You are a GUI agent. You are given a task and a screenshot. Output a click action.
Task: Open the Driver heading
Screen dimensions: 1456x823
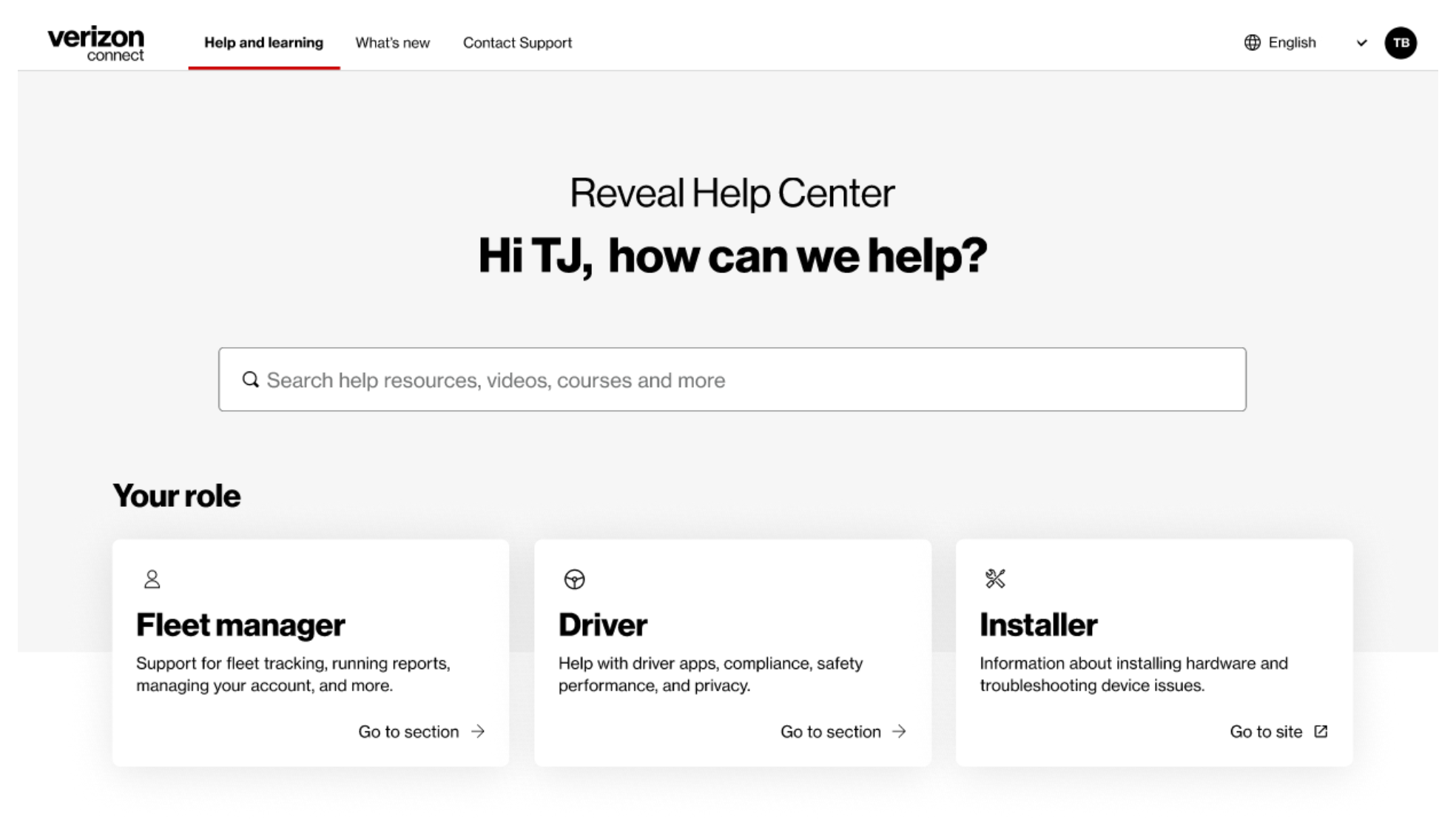pyautogui.click(x=602, y=625)
